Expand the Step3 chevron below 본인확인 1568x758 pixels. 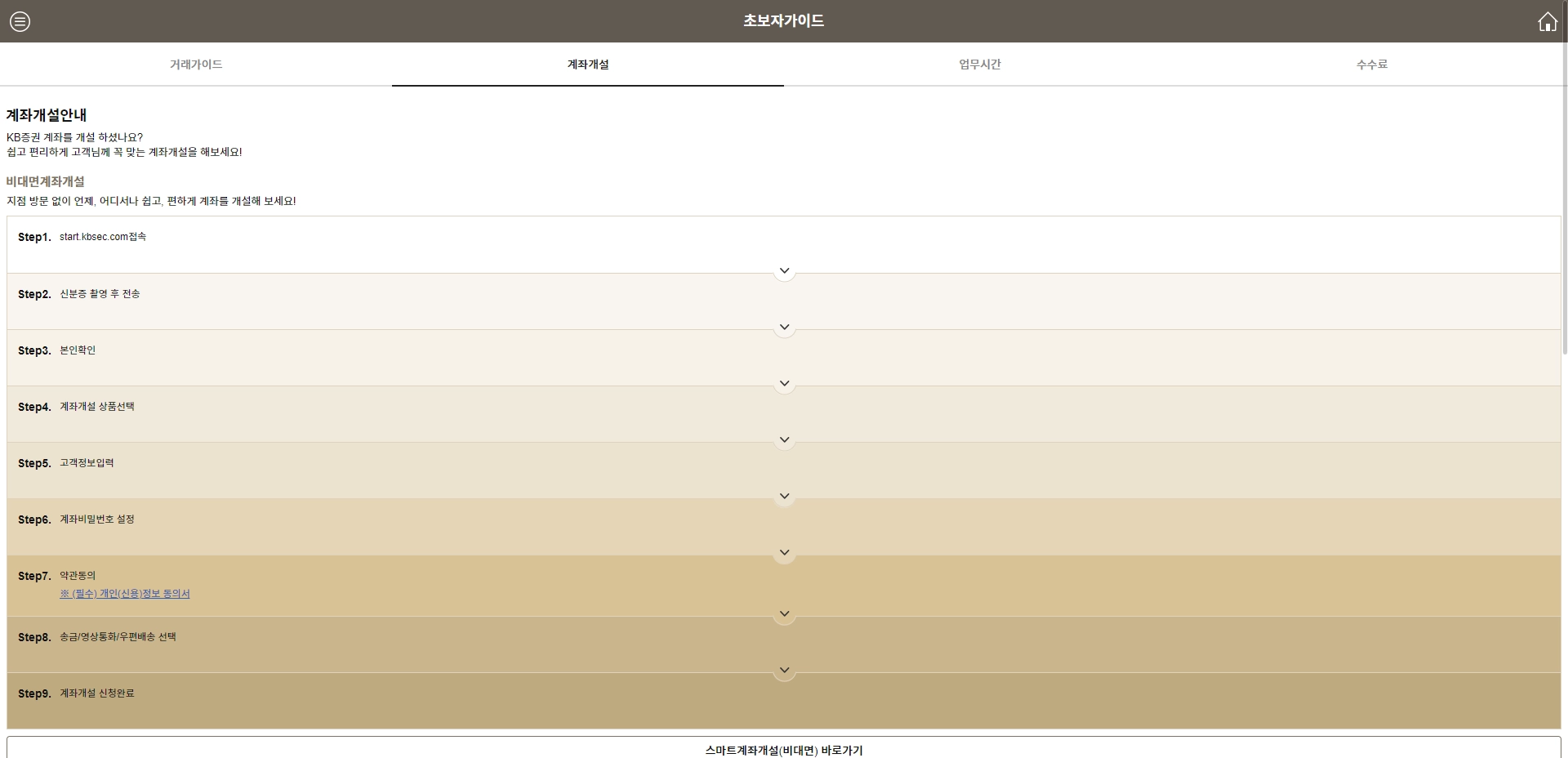[784, 383]
